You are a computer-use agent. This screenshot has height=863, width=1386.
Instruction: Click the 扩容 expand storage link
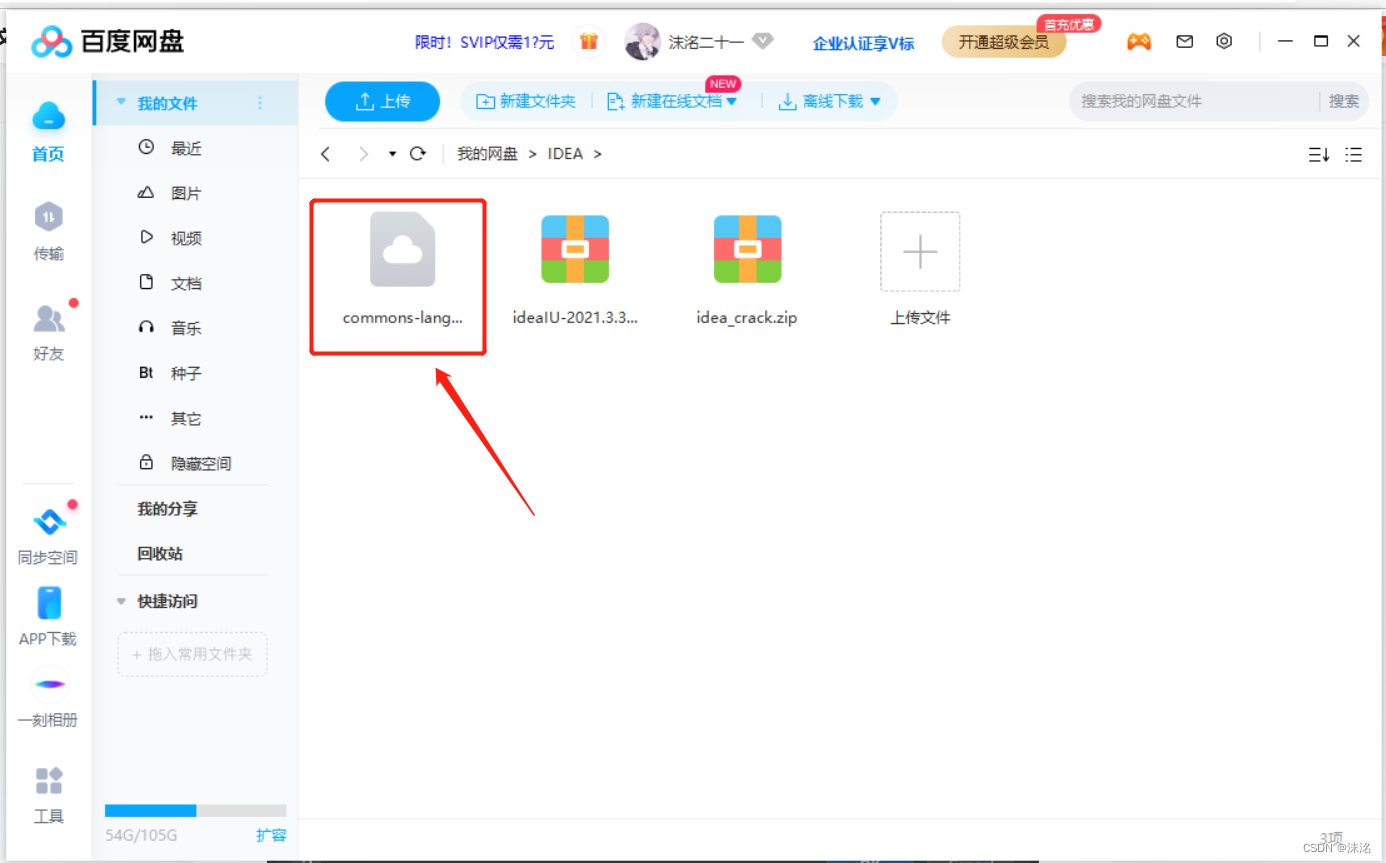[x=271, y=834]
